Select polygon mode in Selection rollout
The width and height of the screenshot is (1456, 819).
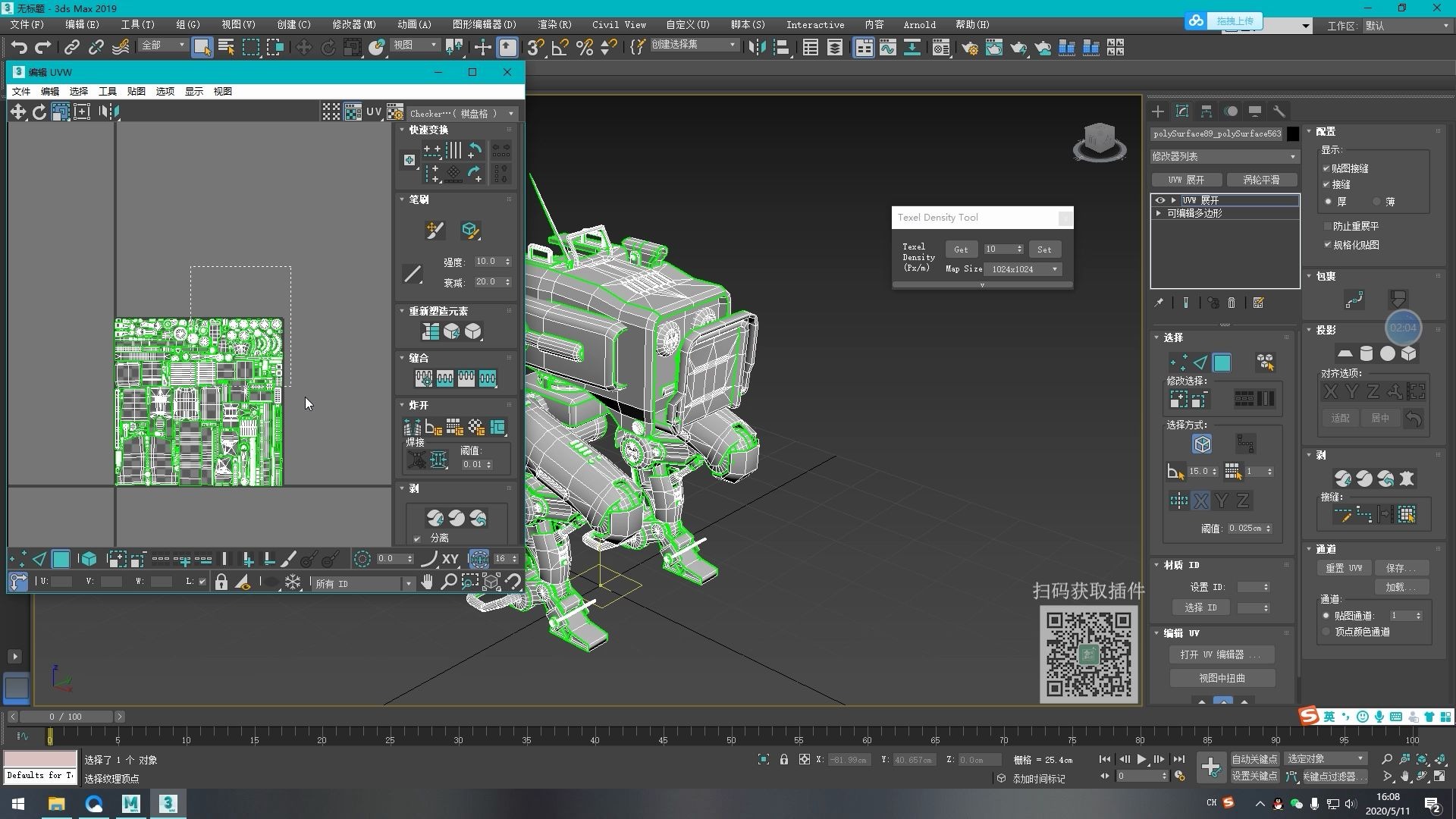click(x=1222, y=362)
